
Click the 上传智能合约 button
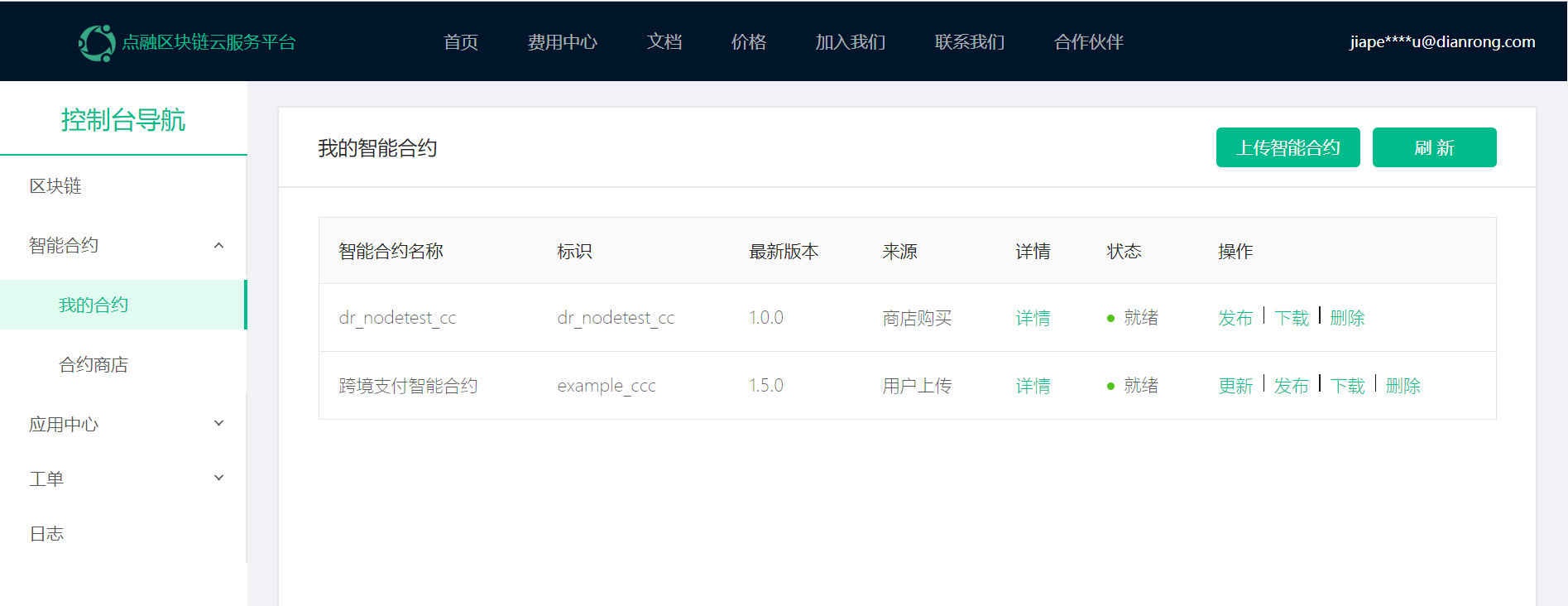1288,147
